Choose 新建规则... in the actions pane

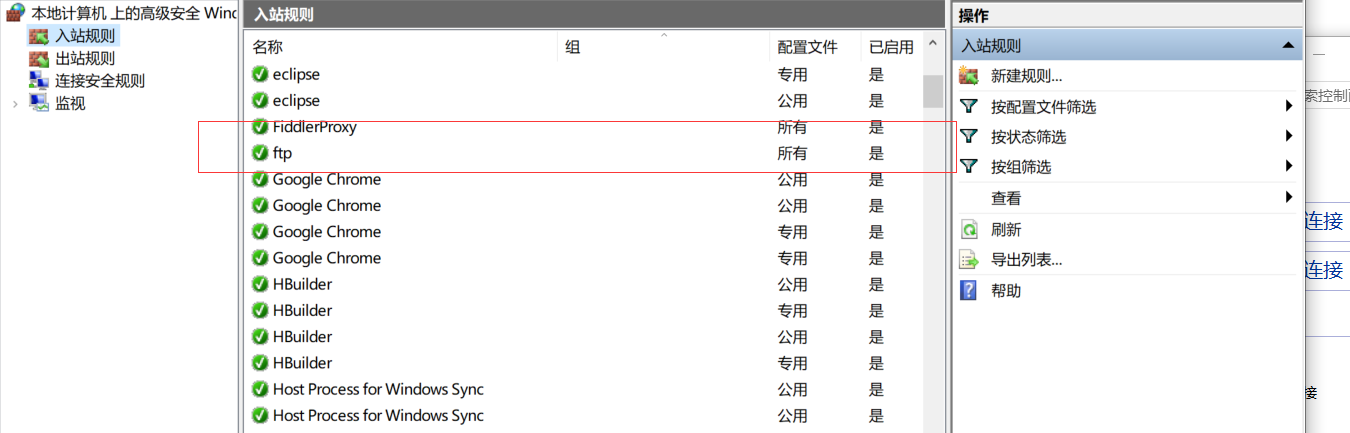point(1026,76)
